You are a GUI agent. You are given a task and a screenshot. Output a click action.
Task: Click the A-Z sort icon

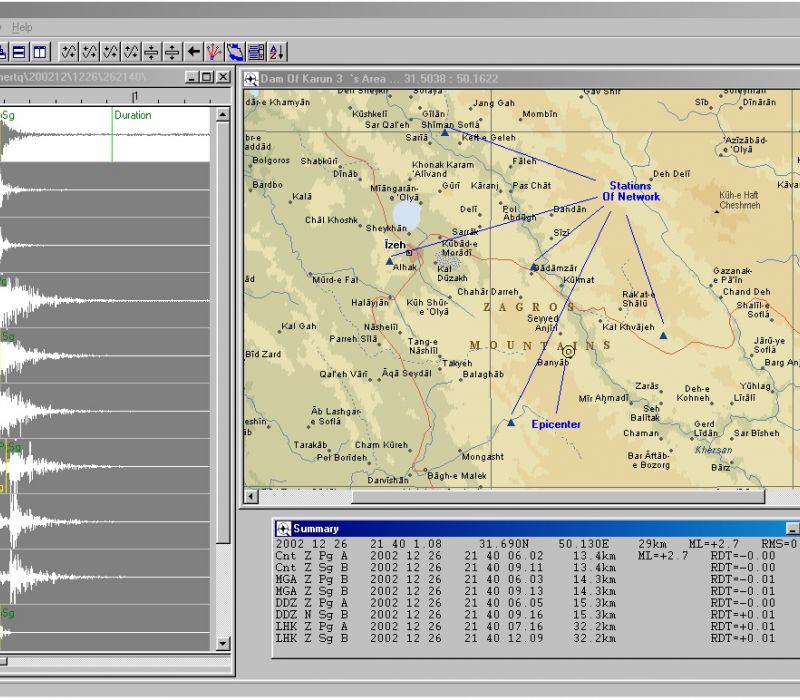point(277,51)
